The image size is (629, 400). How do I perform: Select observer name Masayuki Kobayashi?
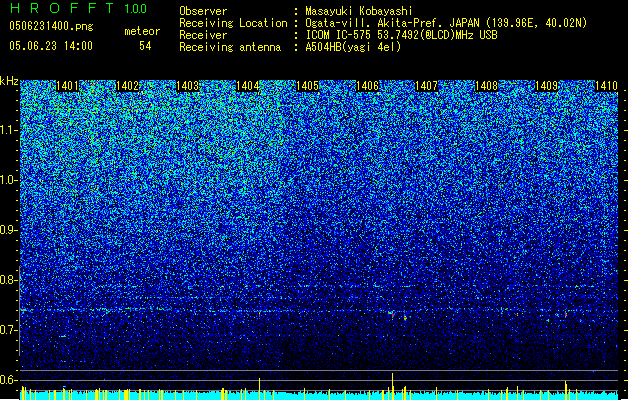pos(359,11)
